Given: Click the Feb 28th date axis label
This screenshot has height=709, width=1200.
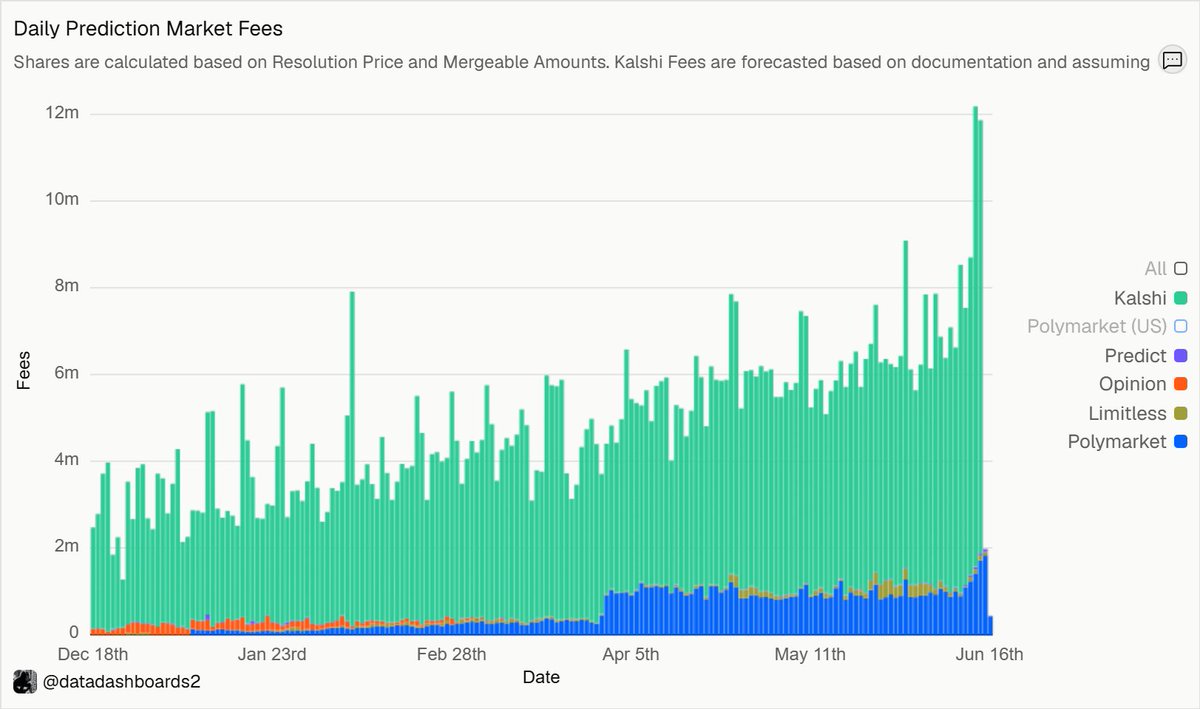Looking at the screenshot, I should click(x=451, y=655).
